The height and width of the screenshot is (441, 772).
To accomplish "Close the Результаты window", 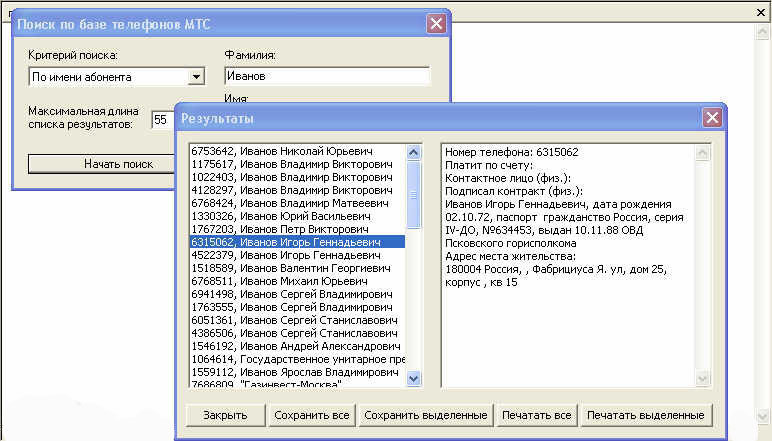I will pos(711,118).
